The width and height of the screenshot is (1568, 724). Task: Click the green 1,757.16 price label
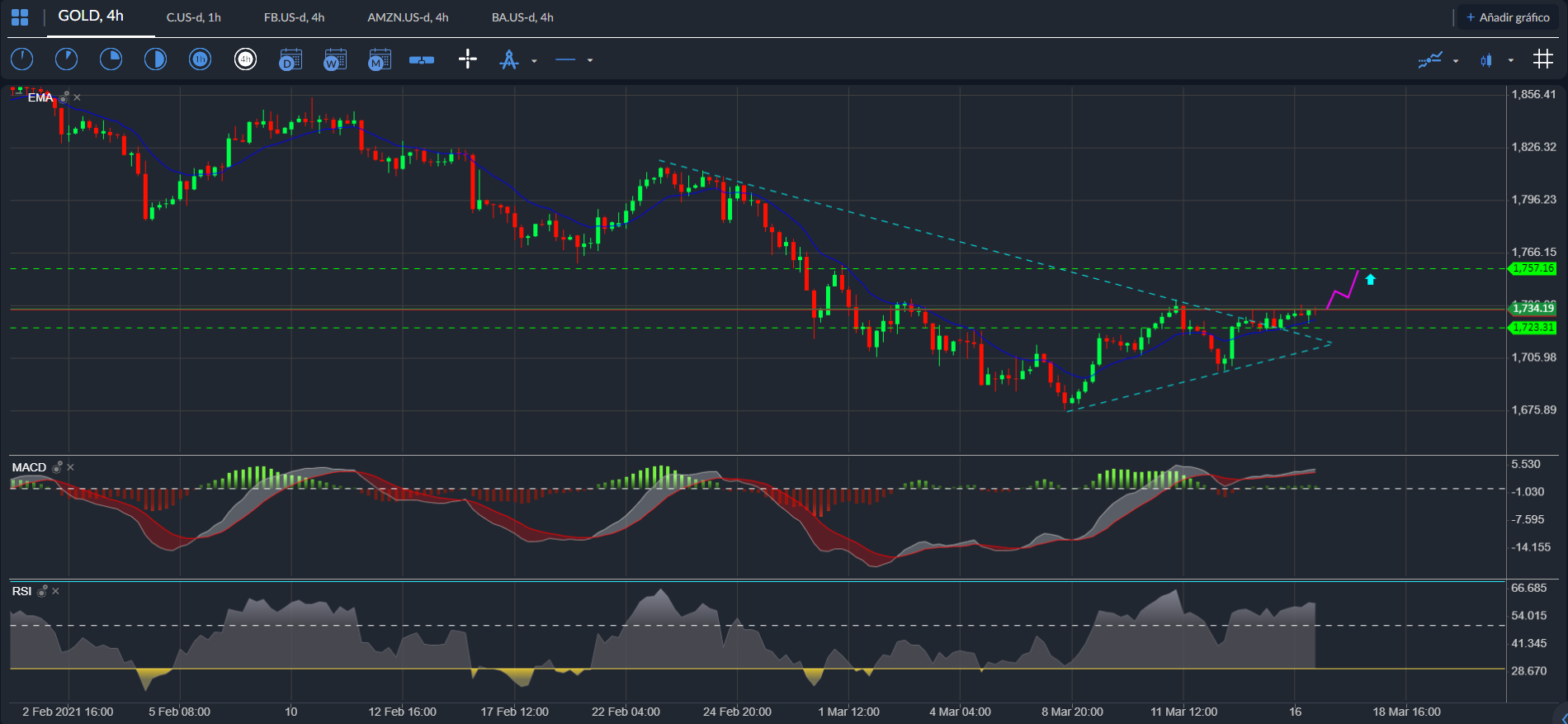(1533, 268)
